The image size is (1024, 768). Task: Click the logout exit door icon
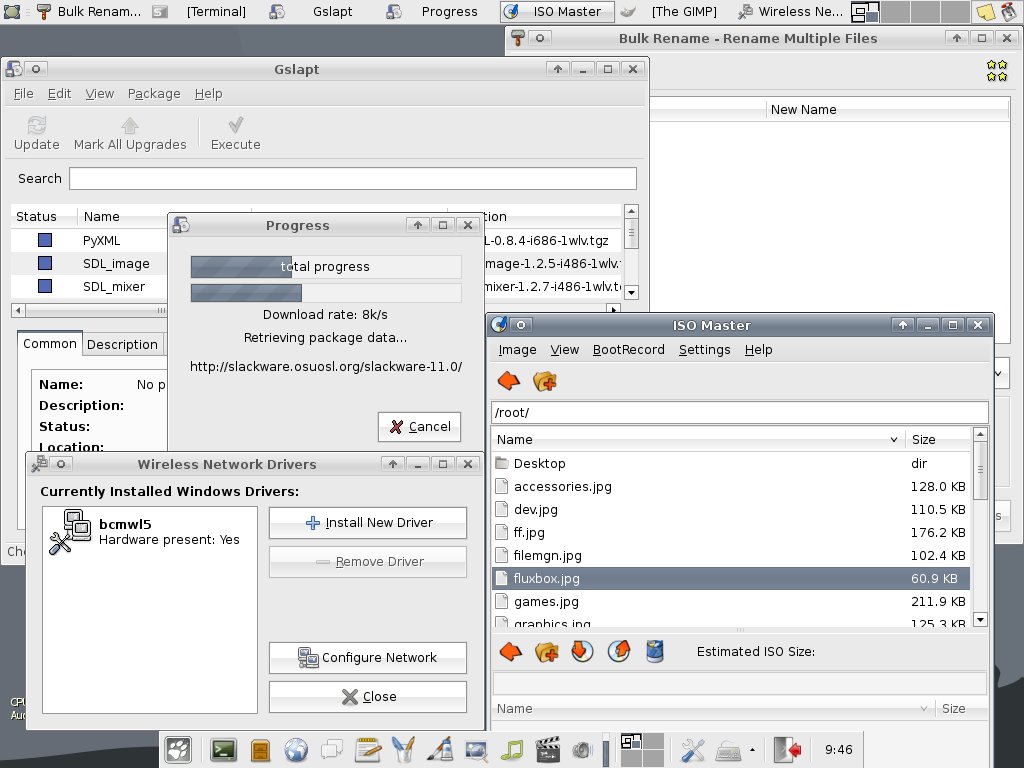pos(787,750)
